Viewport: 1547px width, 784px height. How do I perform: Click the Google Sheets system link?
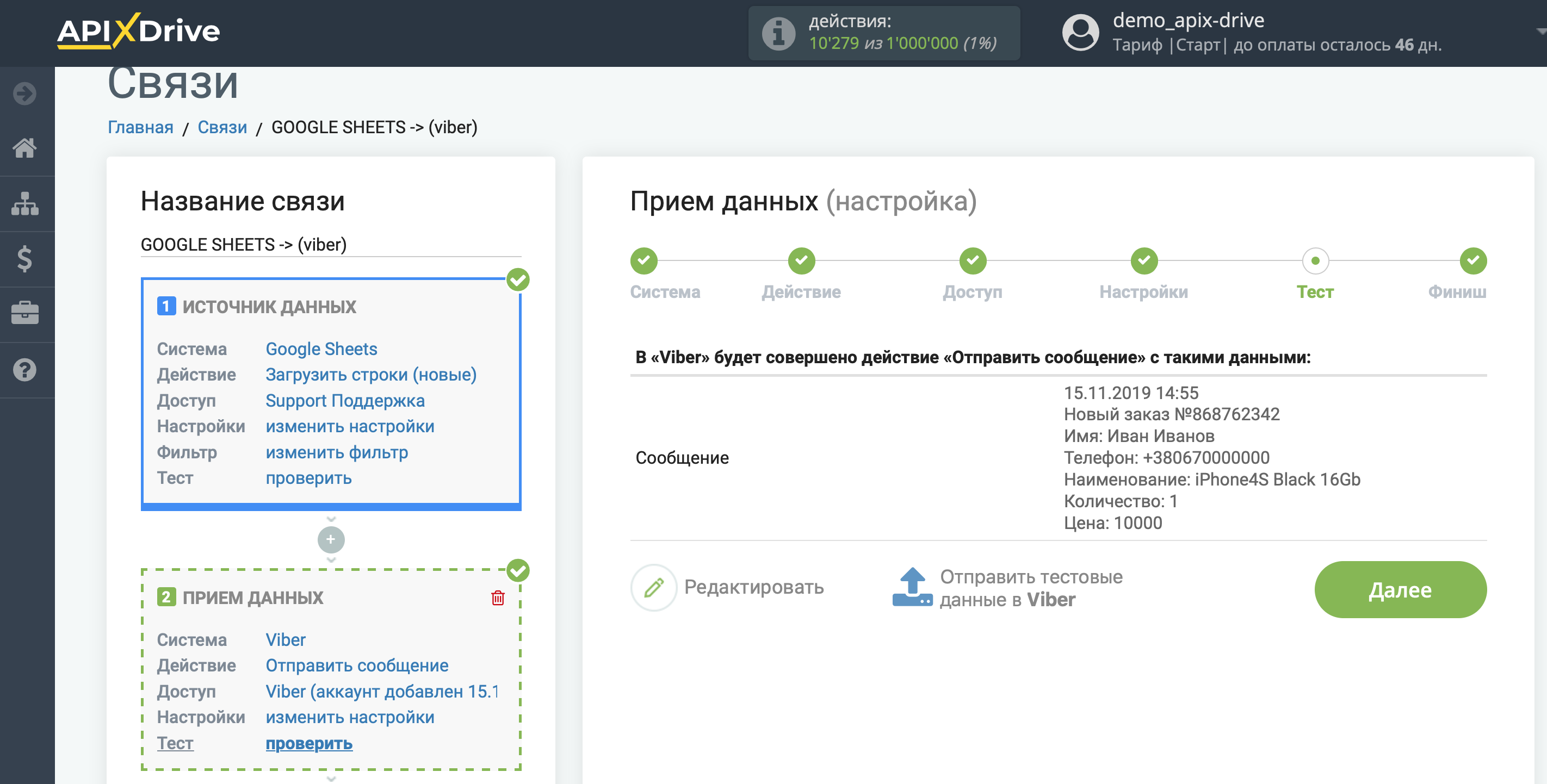click(x=321, y=349)
